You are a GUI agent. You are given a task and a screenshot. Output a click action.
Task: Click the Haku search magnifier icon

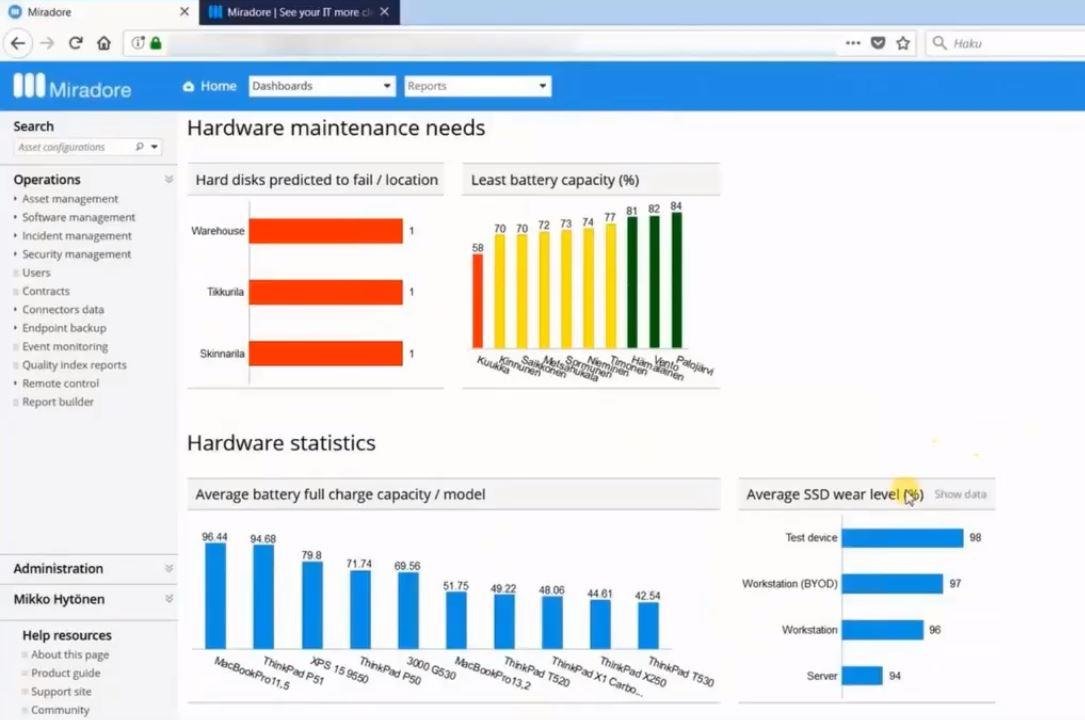(x=939, y=43)
